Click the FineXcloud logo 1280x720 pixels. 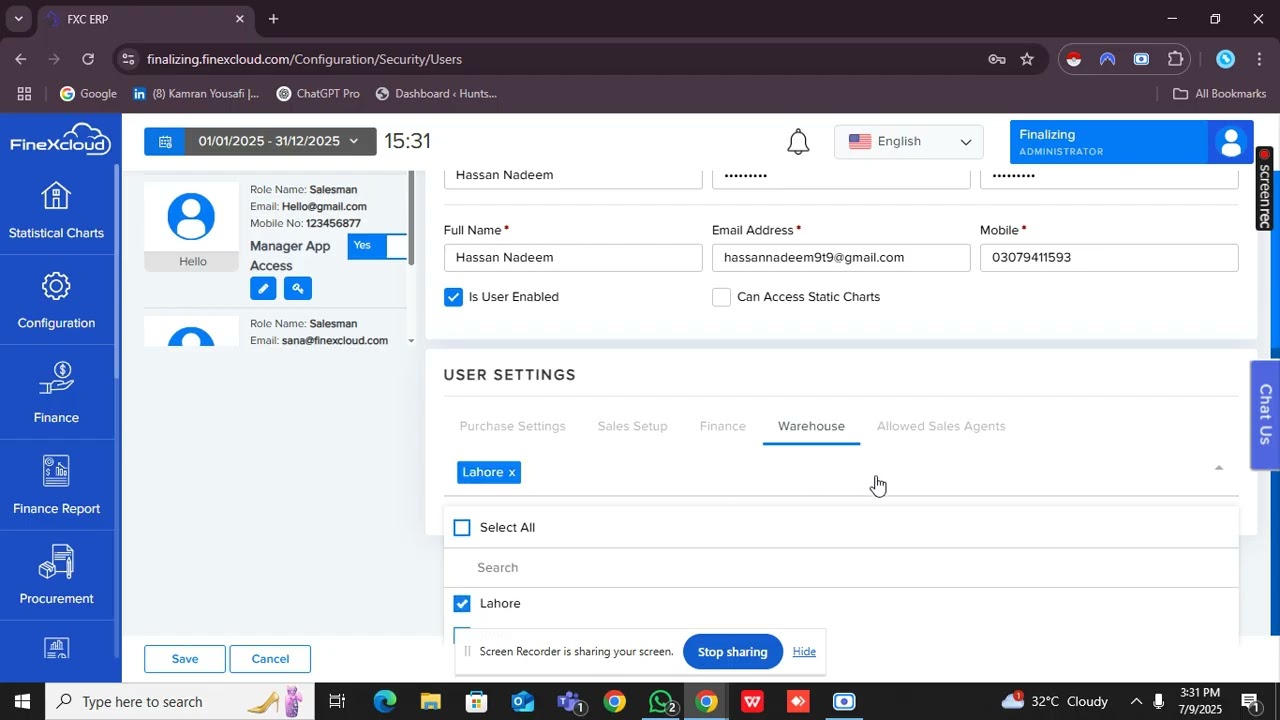pos(60,139)
